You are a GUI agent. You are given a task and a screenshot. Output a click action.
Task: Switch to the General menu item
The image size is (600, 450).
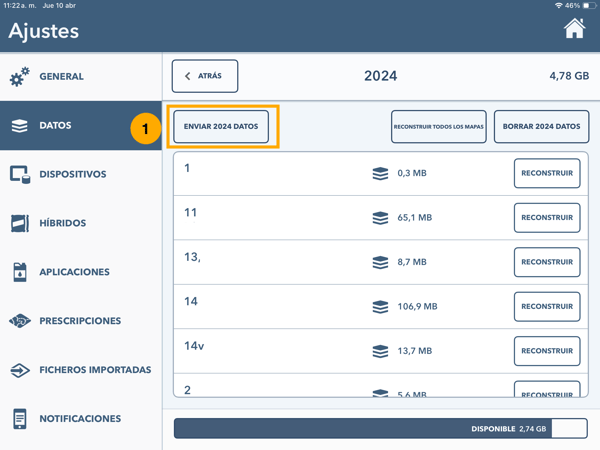[x=81, y=77]
